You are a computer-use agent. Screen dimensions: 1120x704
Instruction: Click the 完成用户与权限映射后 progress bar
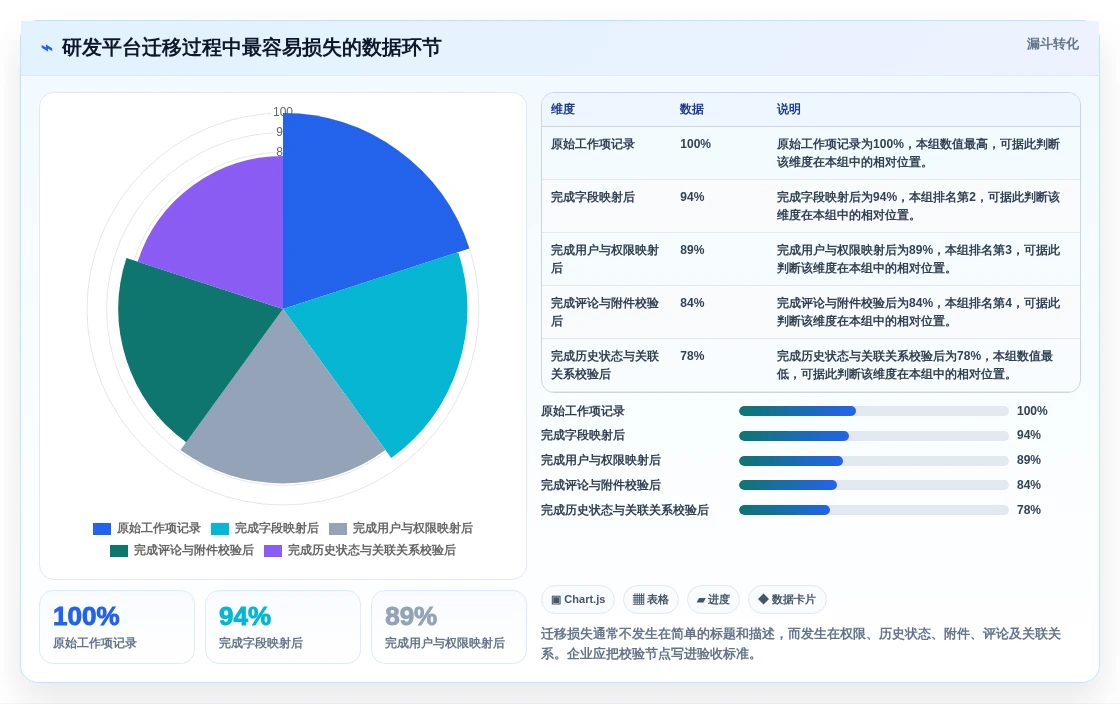(874, 461)
